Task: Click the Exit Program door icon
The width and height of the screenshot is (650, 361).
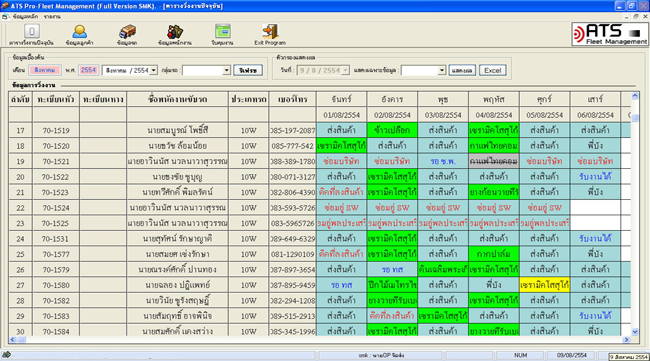Action: (x=270, y=31)
